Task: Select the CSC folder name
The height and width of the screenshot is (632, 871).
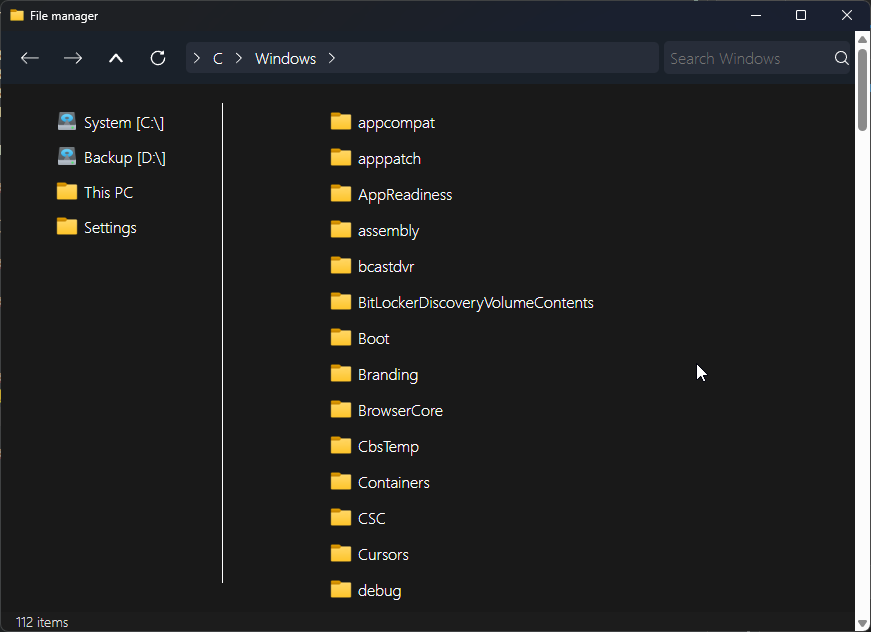Action: tap(372, 519)
